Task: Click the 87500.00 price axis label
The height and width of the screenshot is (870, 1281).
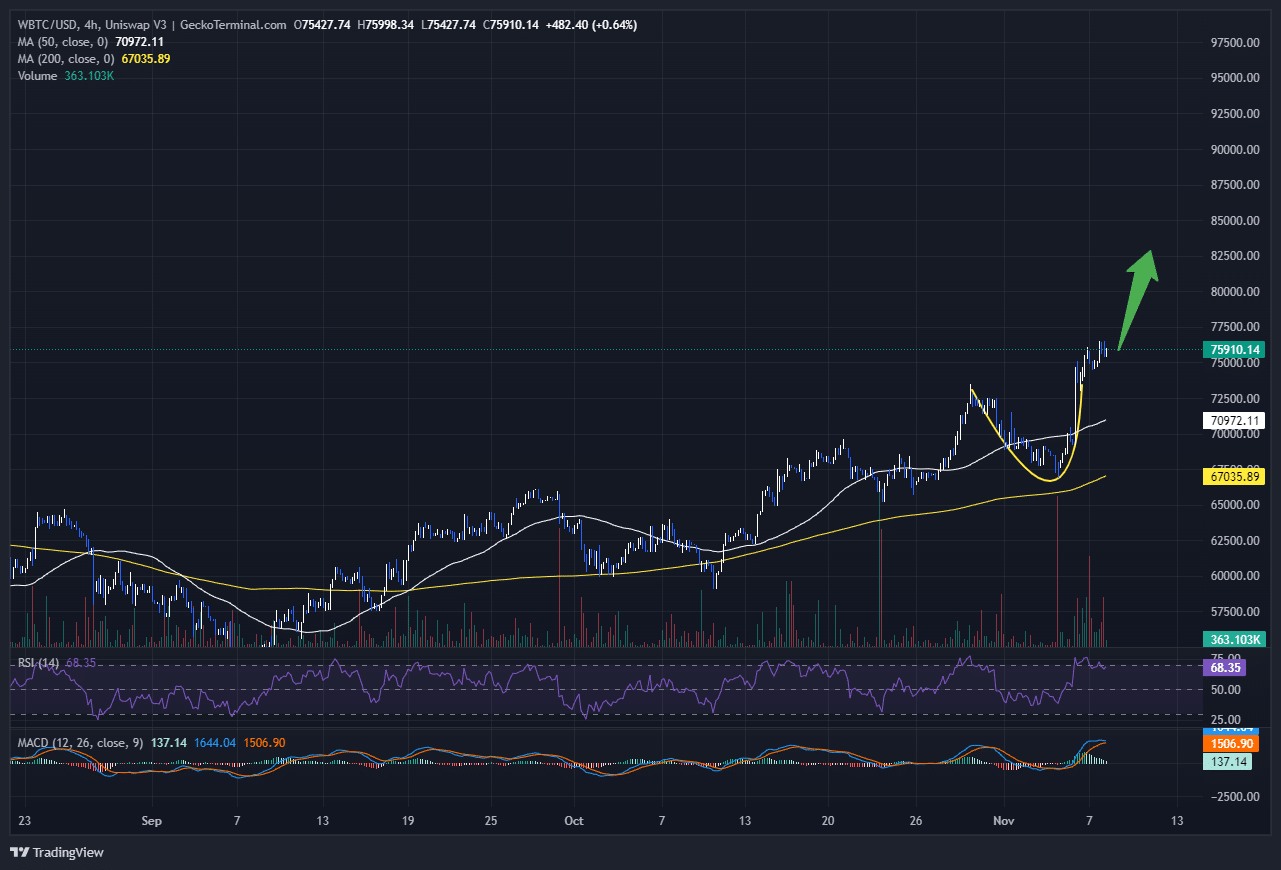Action: point(1234,185)
